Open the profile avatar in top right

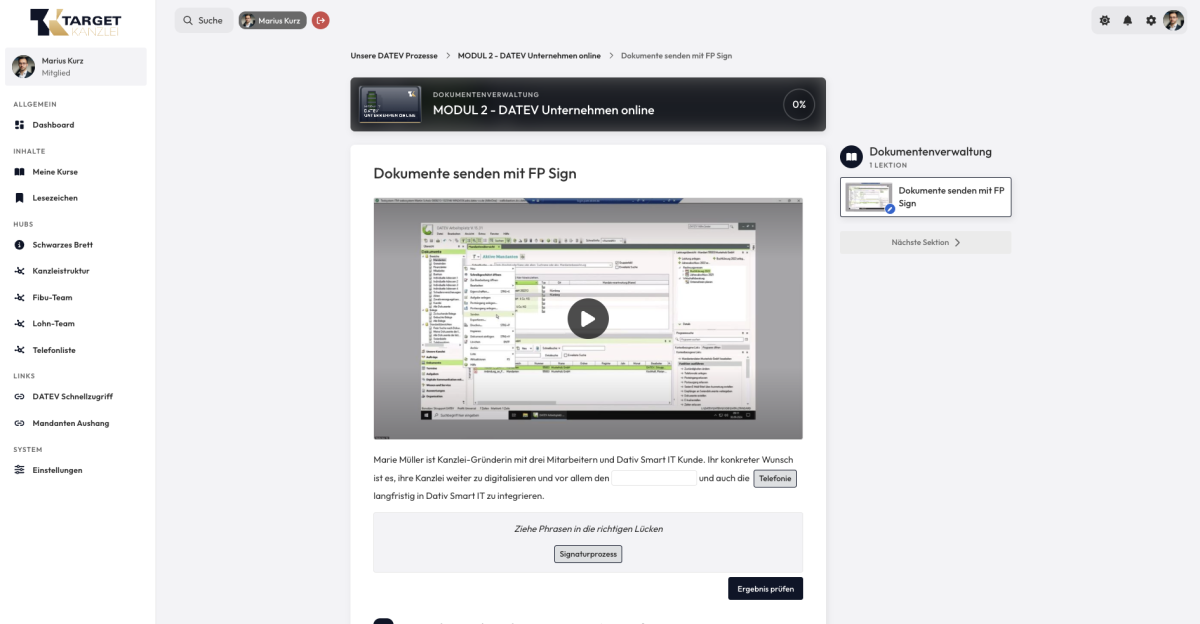click(1173, 20)
